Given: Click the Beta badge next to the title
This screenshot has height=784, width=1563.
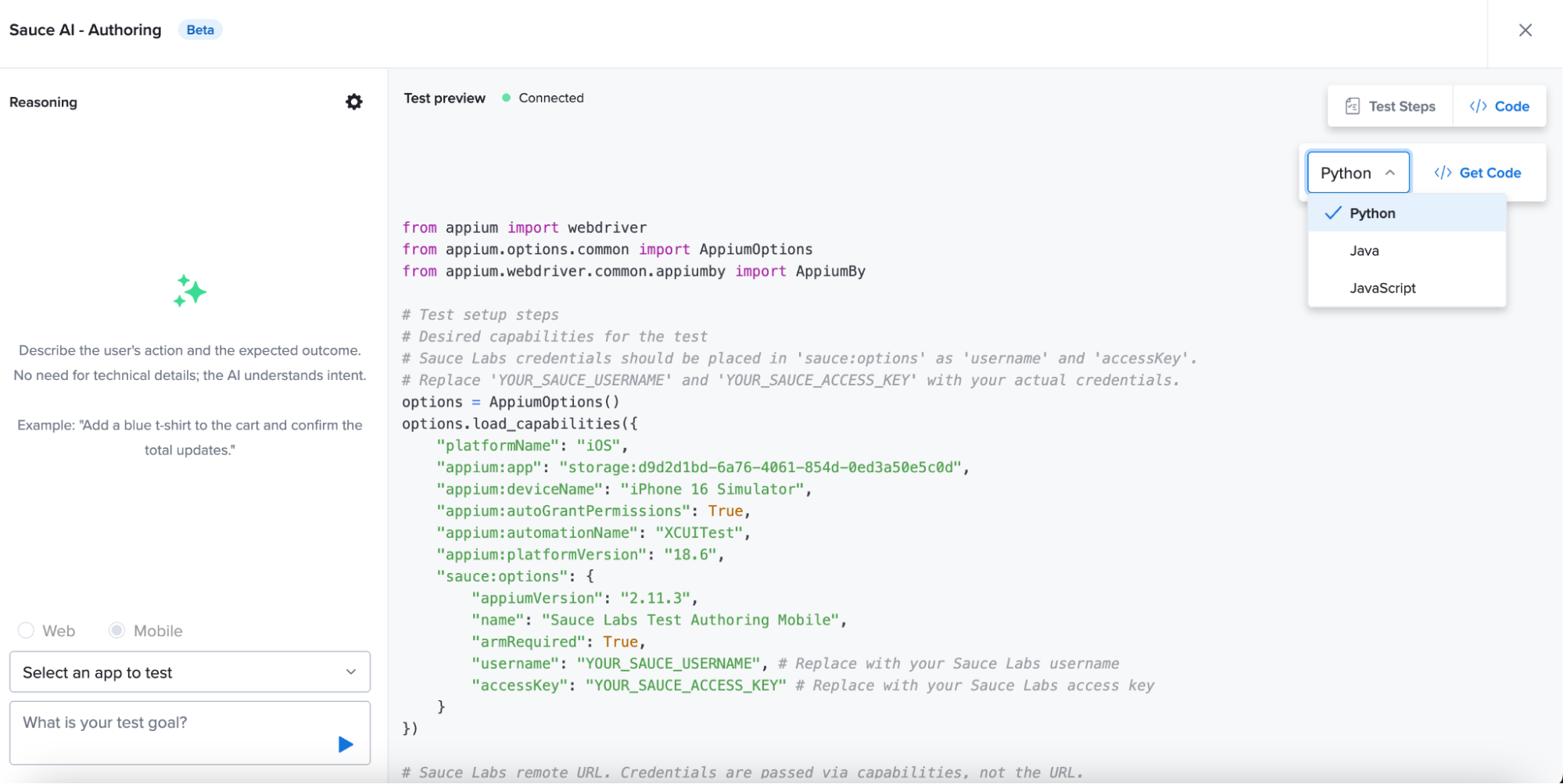Looking at the screenshot, I should (200, 30).
